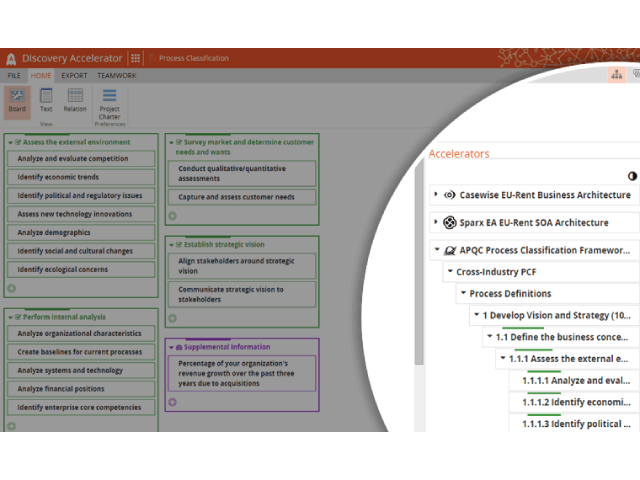Select 1.1.1.2 Identify economi tree item
This screenshot has height=480, width=640.
(574, 402)
